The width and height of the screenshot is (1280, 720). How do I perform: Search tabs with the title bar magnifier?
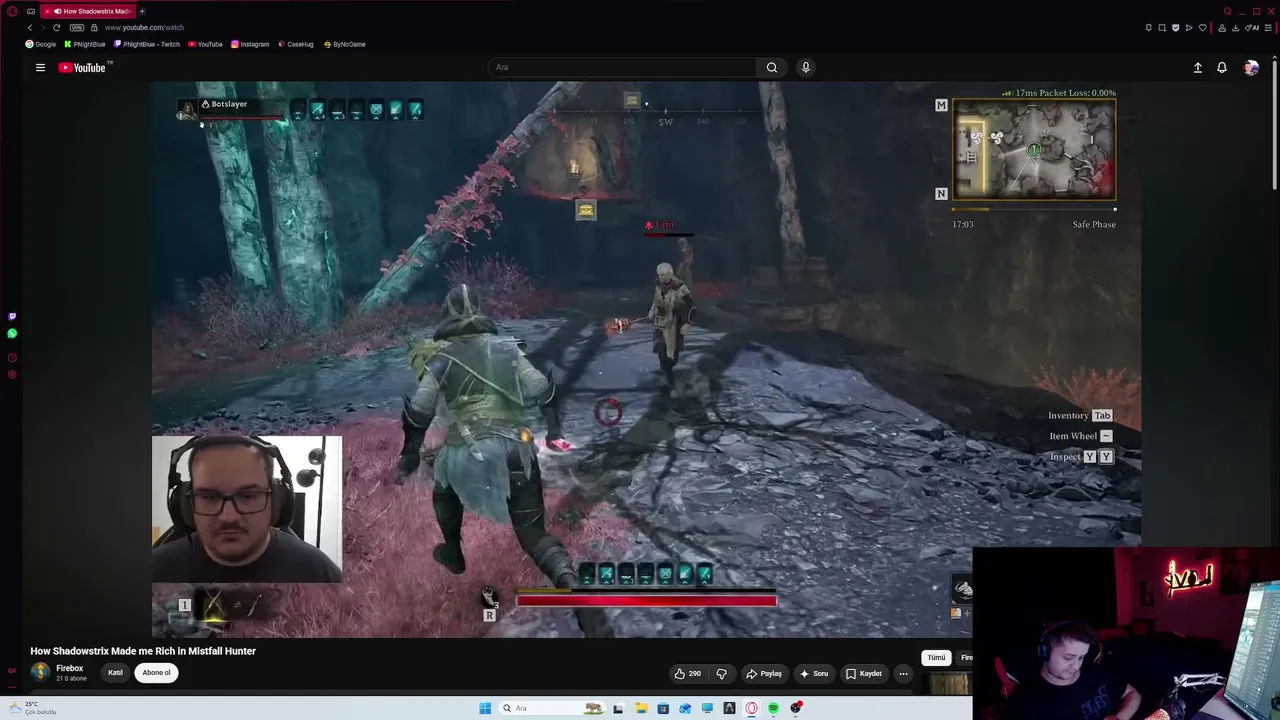coord(1228,11)
